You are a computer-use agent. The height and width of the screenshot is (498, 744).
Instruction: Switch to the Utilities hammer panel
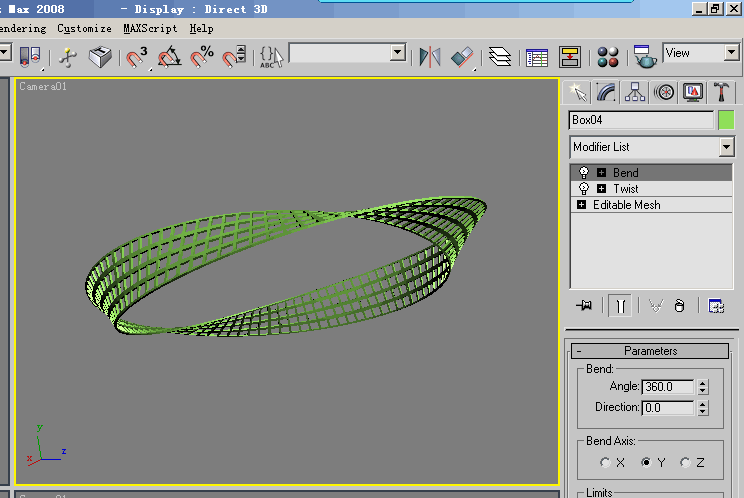(x=721, y=92)
